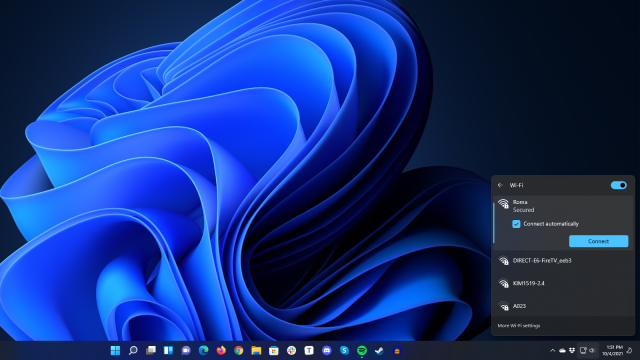Open Task View on taskbar
The width and height of the screenshot is (640, 360).
coord(151,350)
